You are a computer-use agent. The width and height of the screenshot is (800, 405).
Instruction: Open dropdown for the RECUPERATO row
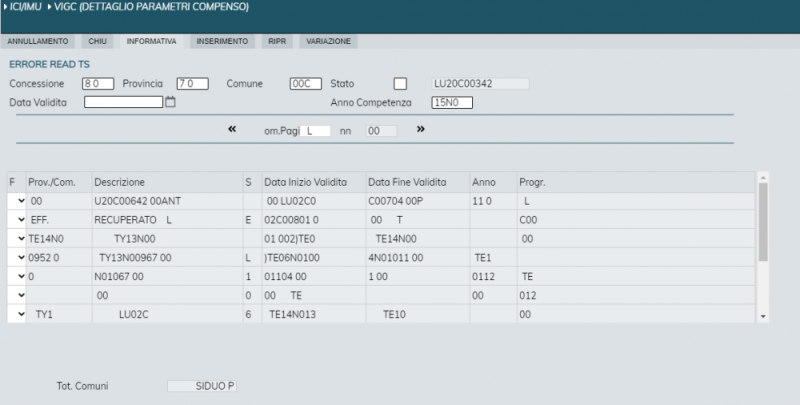point(20,220)
